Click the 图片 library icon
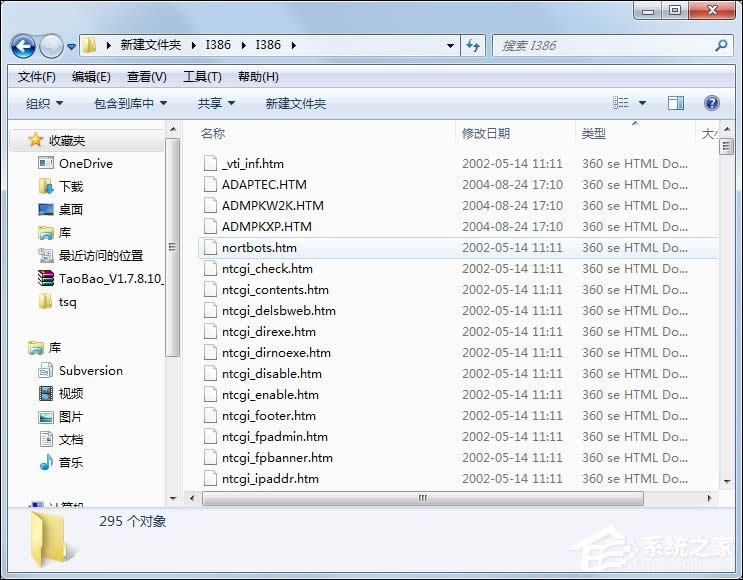The image size is (743, 580). 46,417
